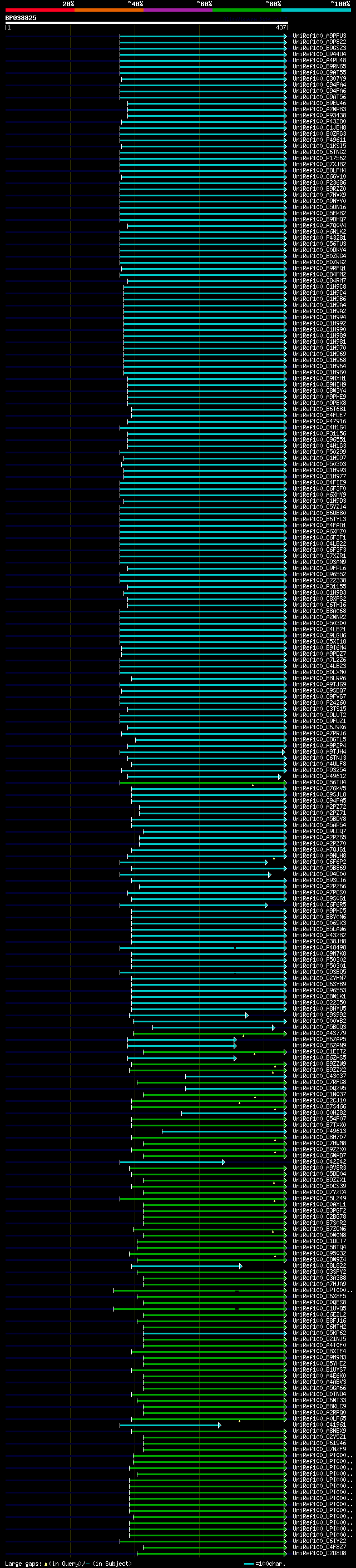
Task: Select the UniRef100_B9DHQ7 entry
Action: (319, 220)
